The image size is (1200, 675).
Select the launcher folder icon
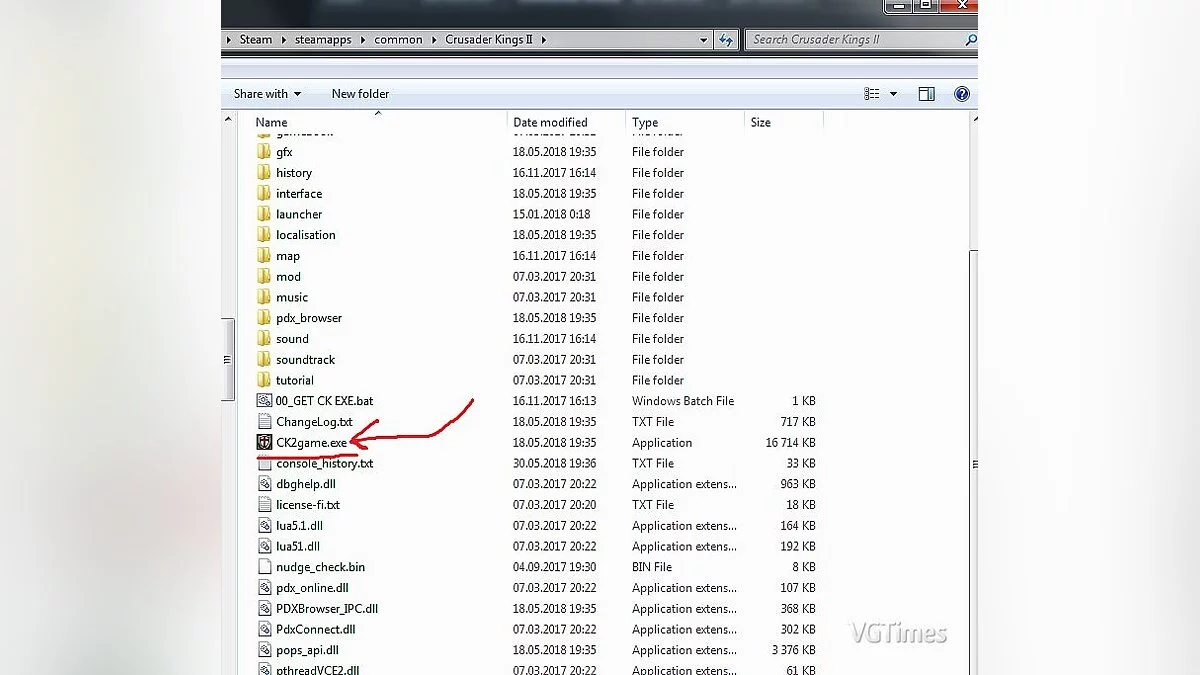tap(264, 214)
